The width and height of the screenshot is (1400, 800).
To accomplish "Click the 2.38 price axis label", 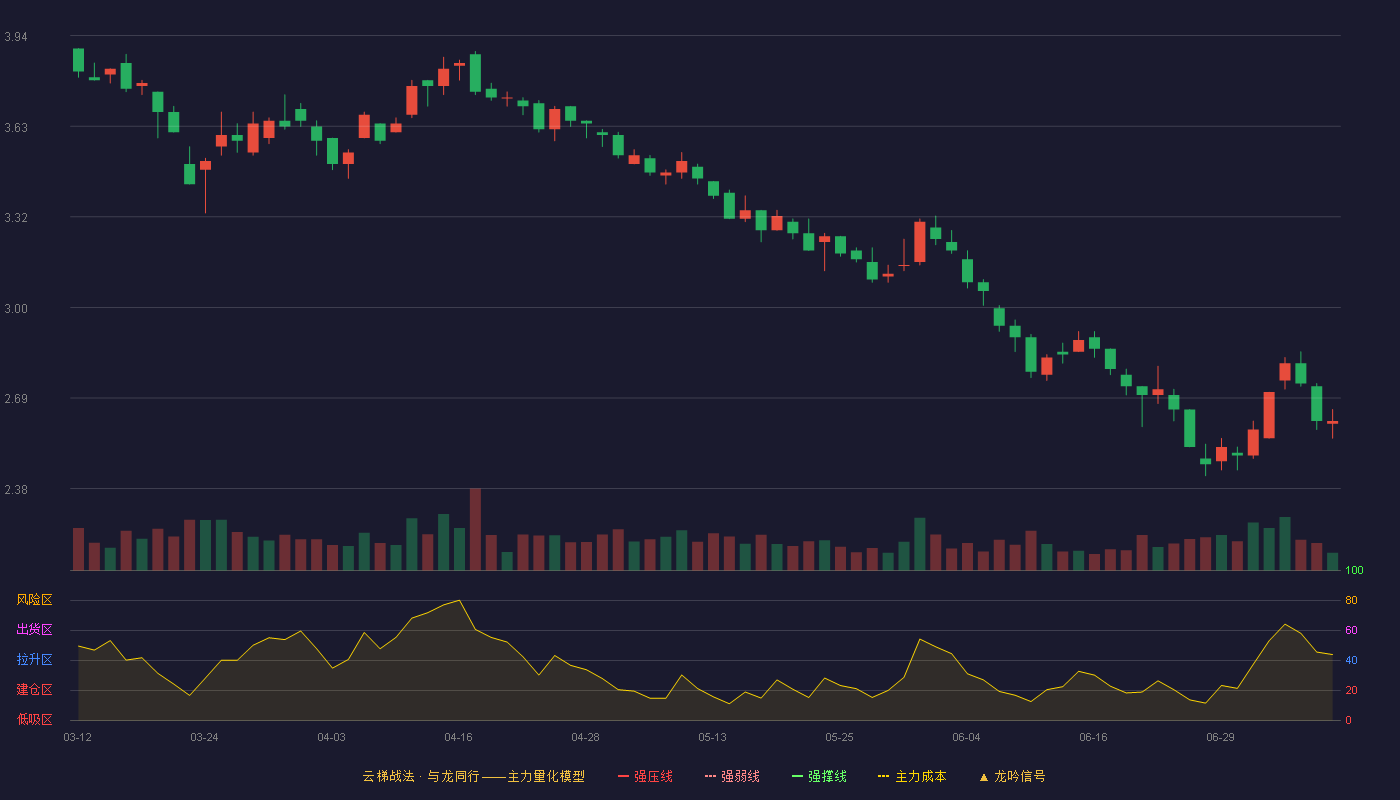I will click(16, 490).
